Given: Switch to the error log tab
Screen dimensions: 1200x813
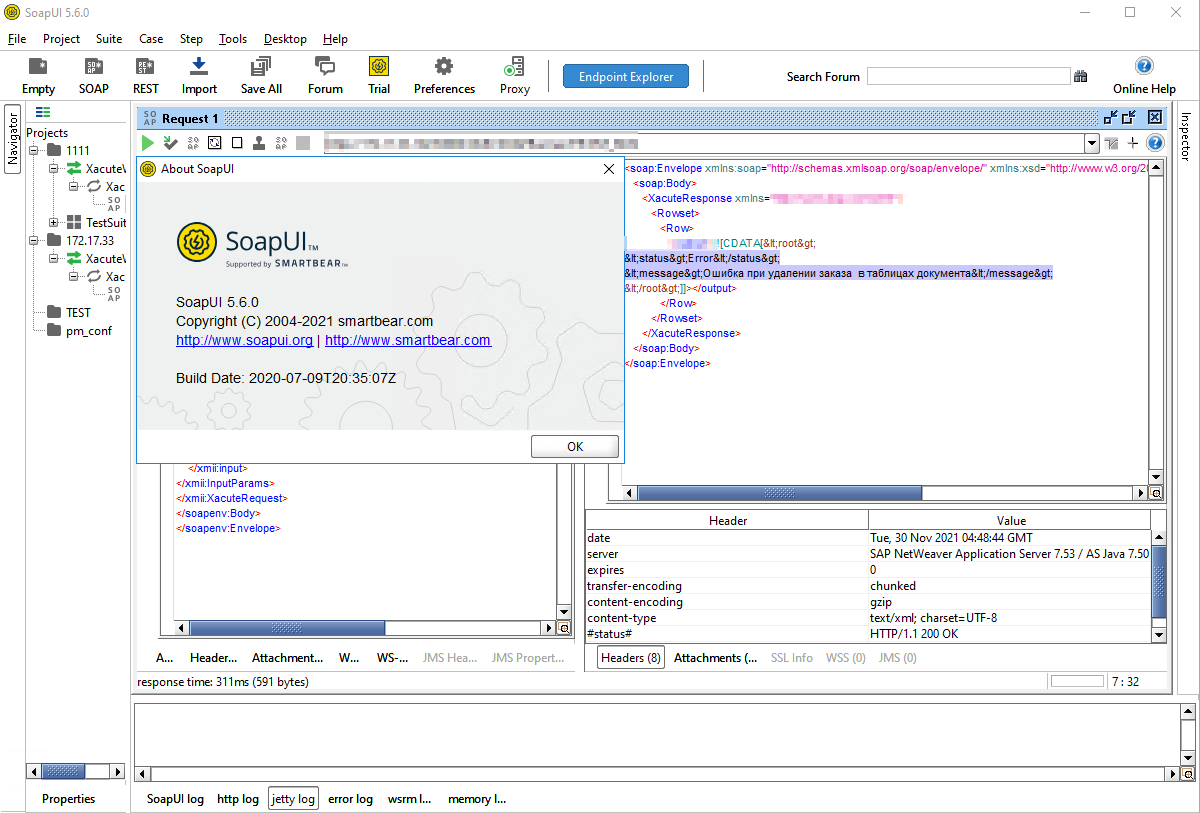Looking at the screenshot, I should point(350,799).
